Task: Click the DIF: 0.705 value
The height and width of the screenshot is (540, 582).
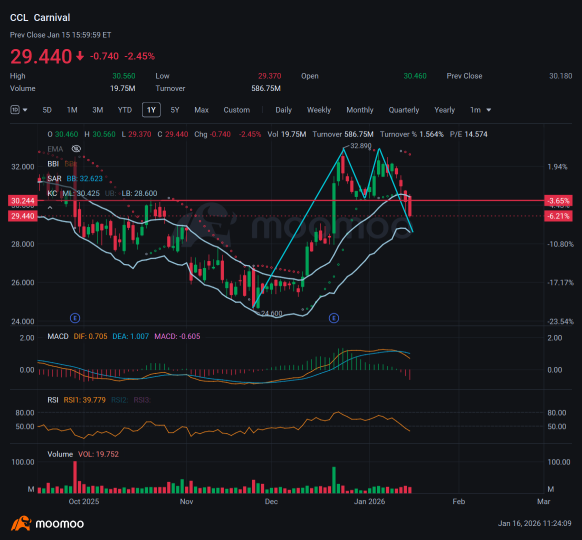Action: [x=91, y=336]
